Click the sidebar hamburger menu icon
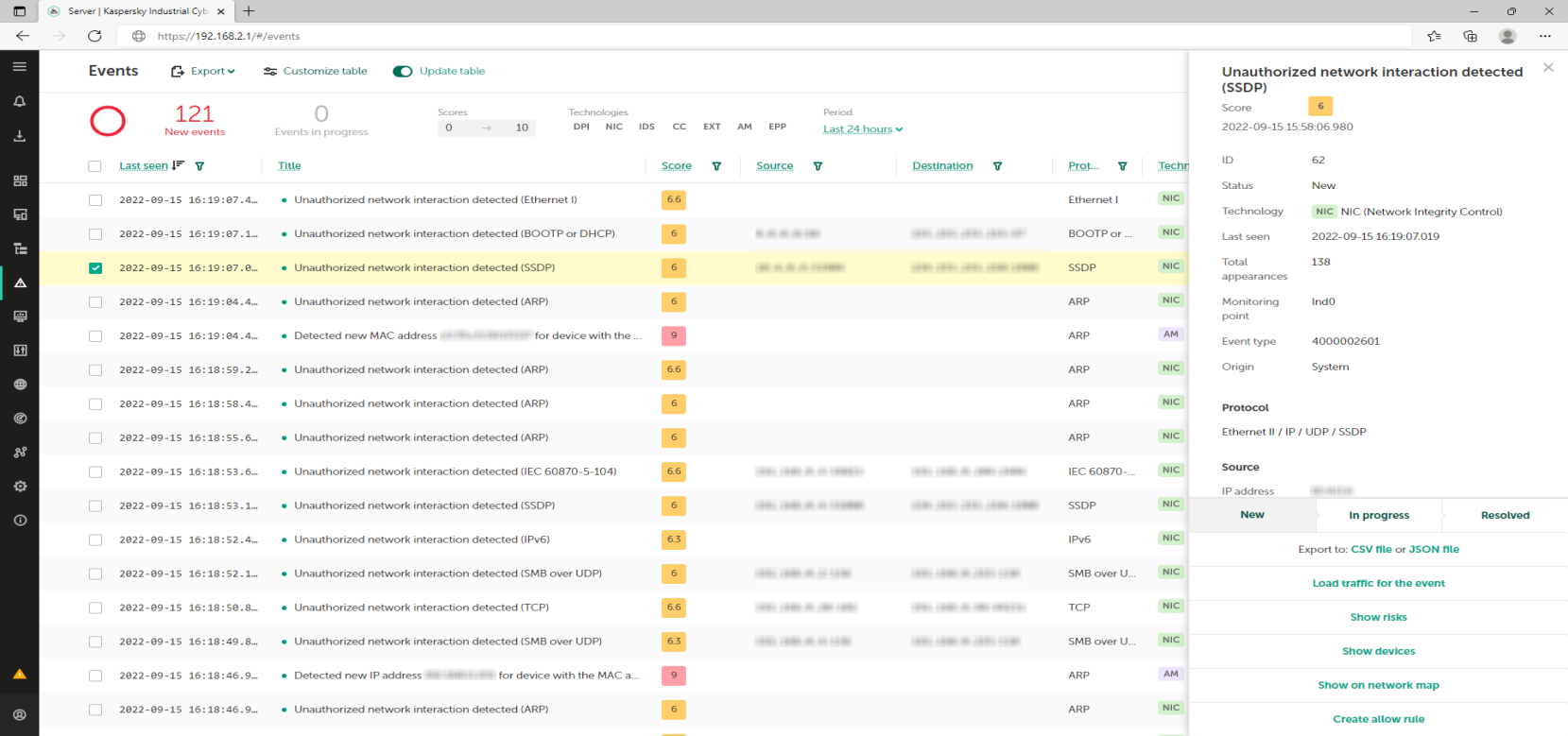Screen dimensions: 1568x736 pos(20,67)
